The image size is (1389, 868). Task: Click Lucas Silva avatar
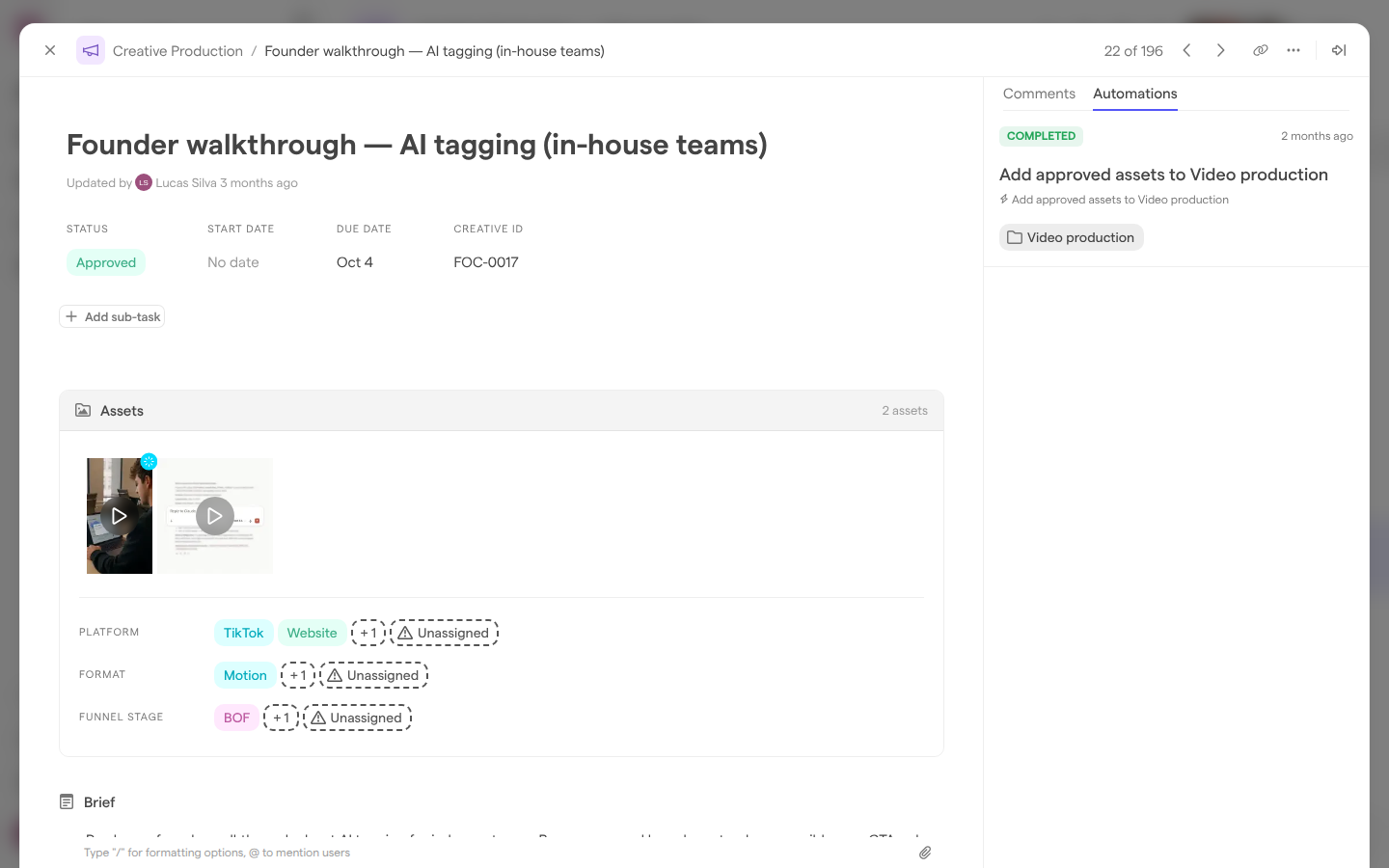[x=144, y=182]
